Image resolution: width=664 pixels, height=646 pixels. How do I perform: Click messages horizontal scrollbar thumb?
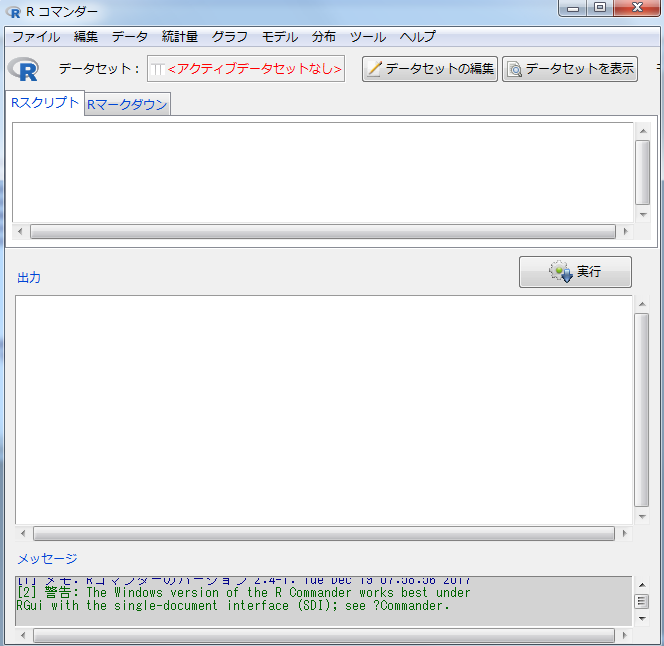(324, 635)
